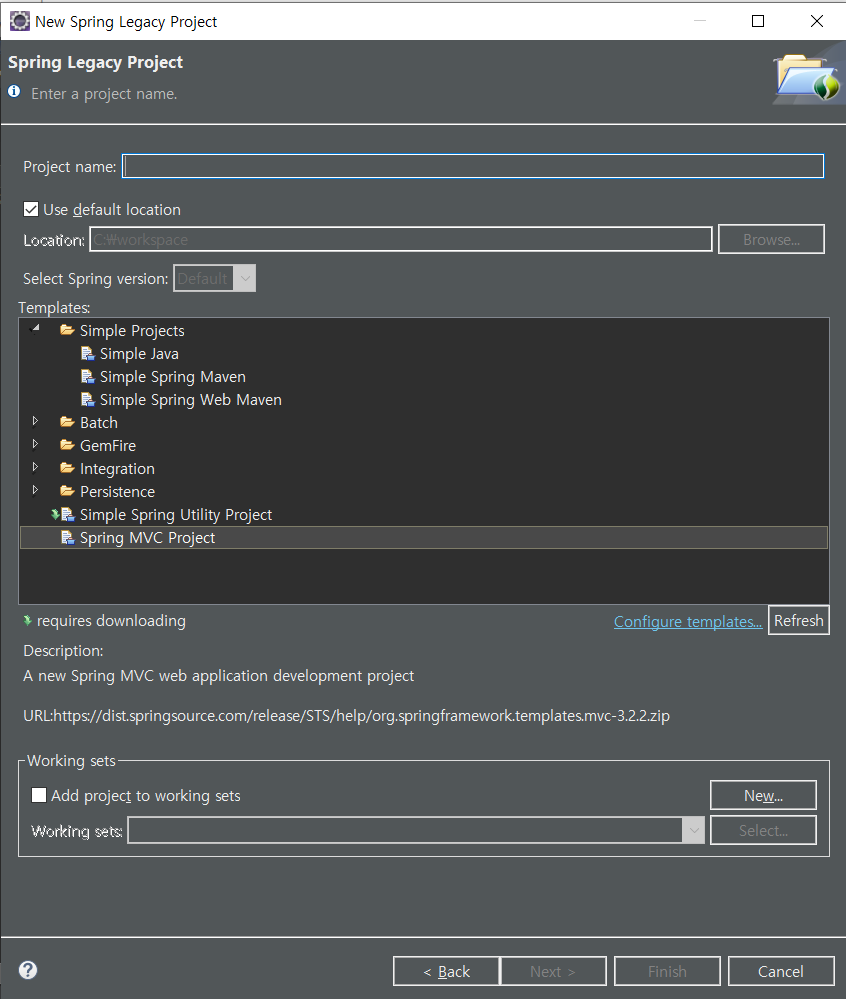The height and width of the screenshot is (999, 846).
Task: Click the Spring wizard folder banner icon
Action: pos(807,78)
